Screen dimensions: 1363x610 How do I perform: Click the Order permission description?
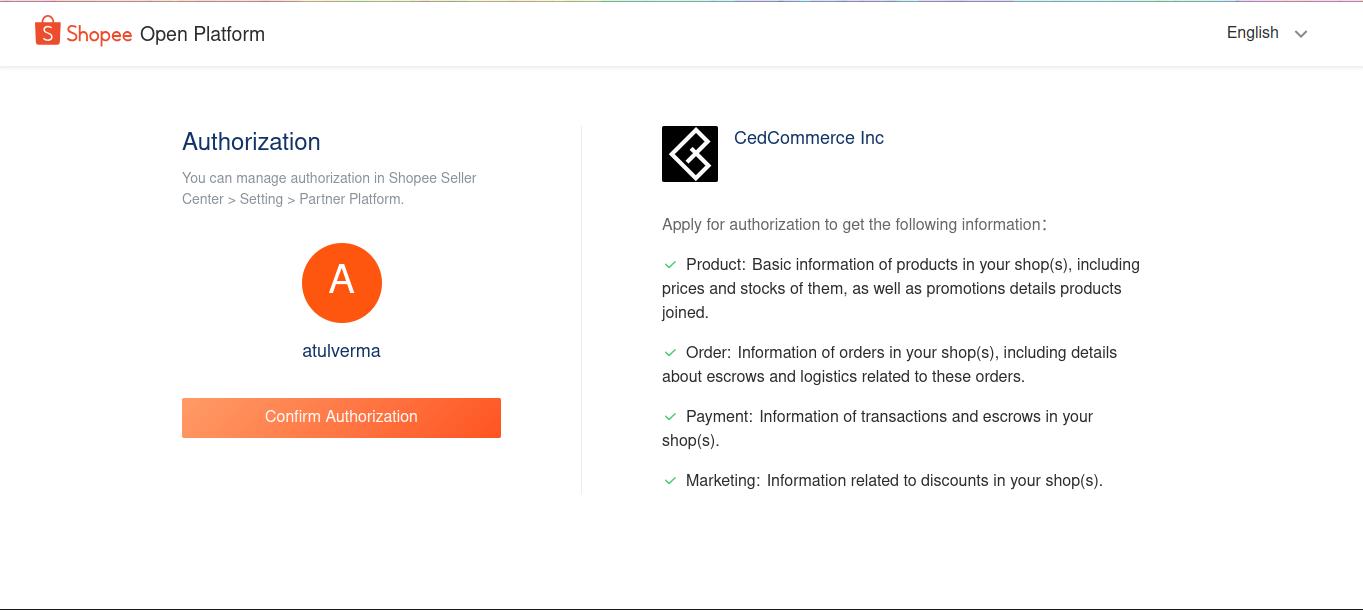coord(890,365)
